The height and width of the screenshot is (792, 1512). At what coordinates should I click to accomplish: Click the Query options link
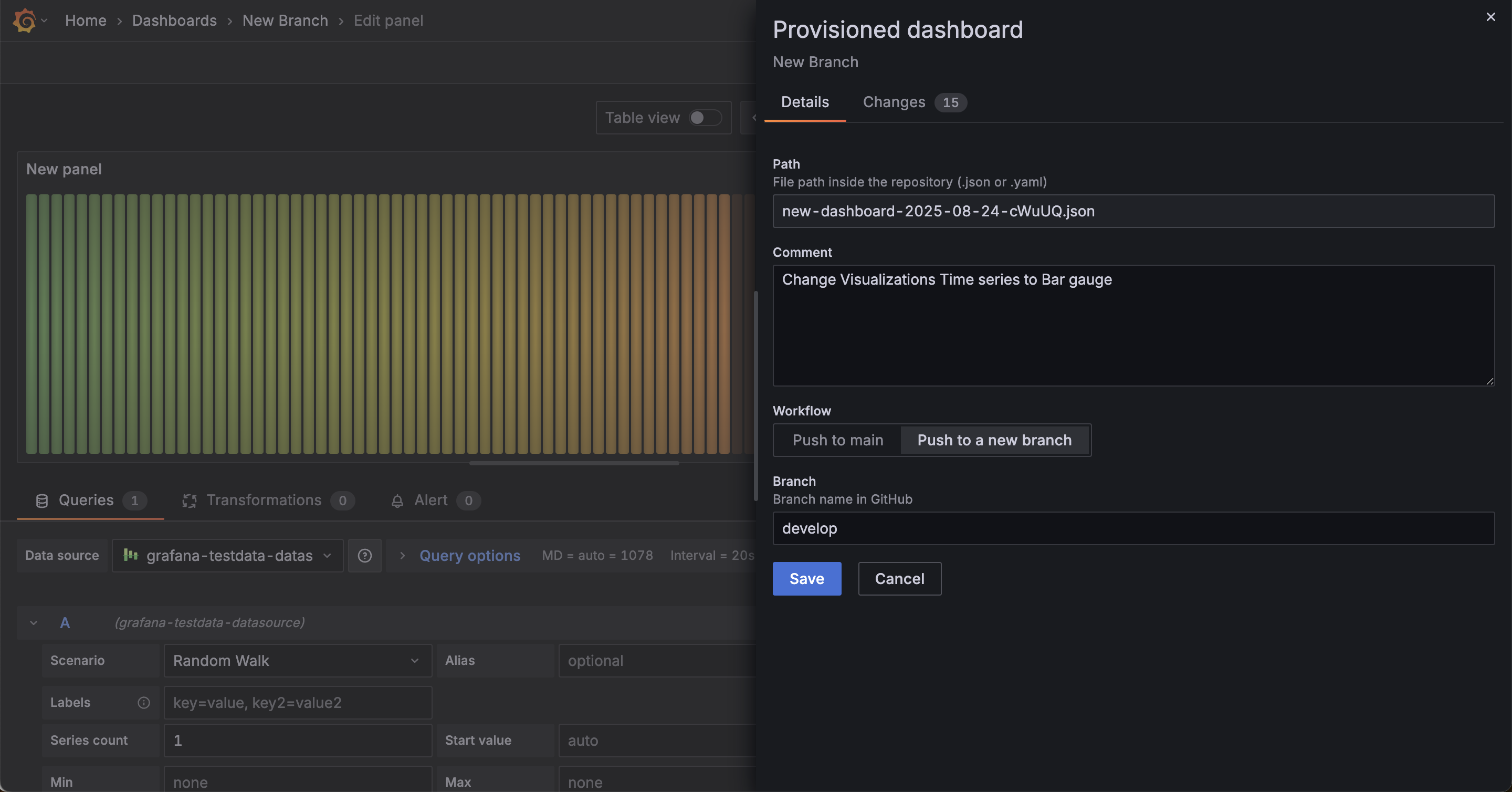click(x=469, y=556)
